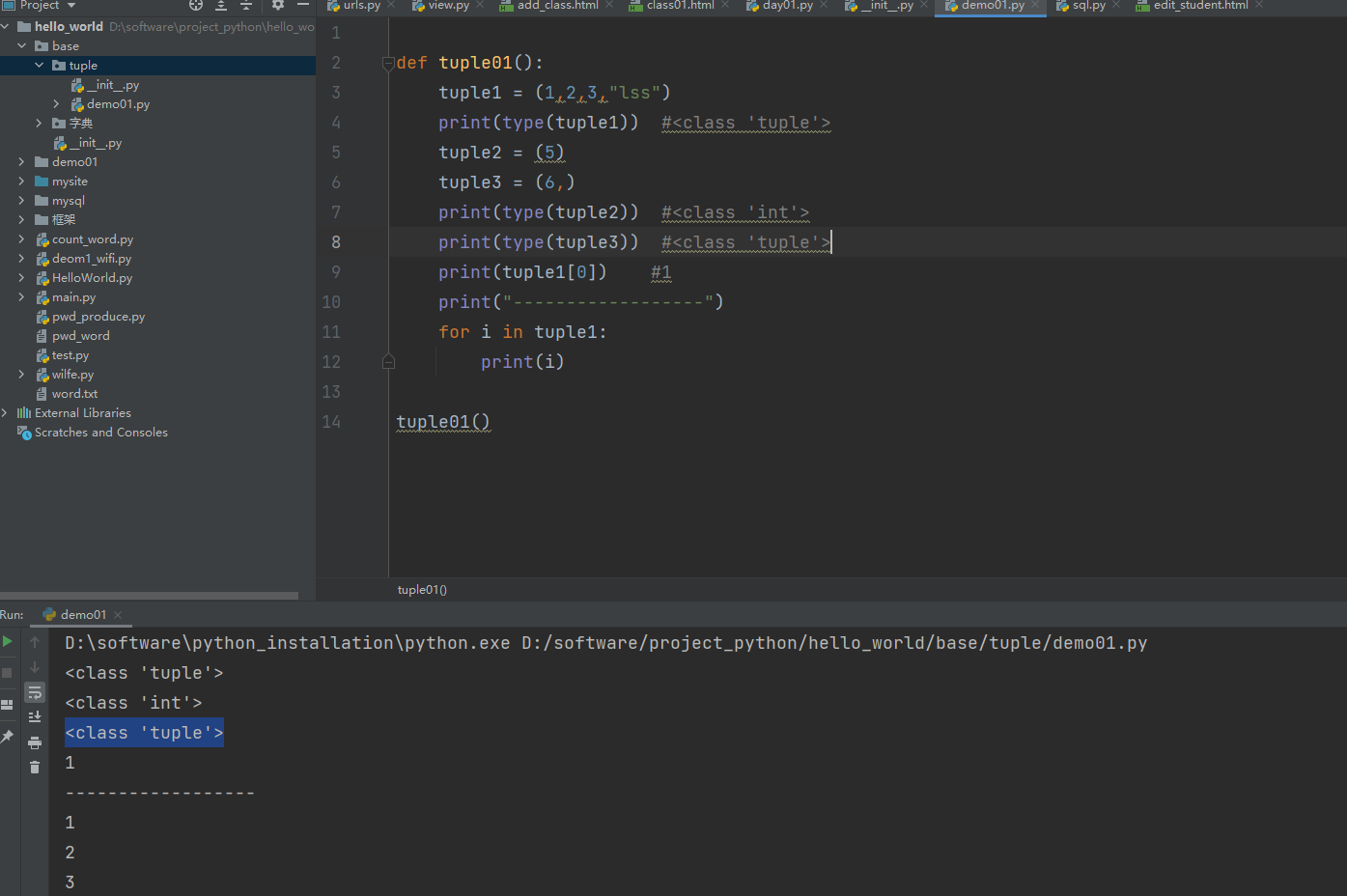Viewport: 1347px width, 896px height.
Task: Open HelloWorld.py file
Action: [92, 278]
